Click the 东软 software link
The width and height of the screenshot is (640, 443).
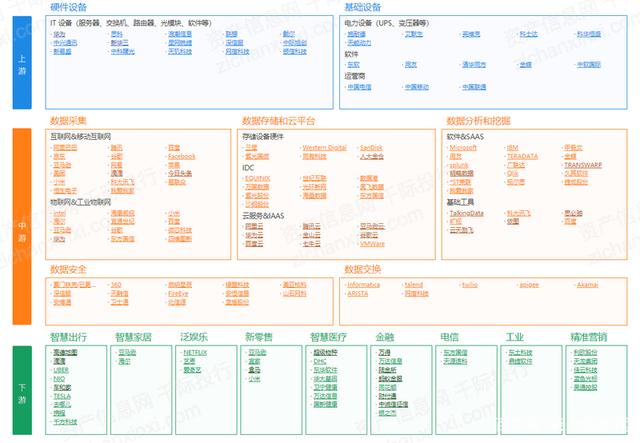(x=353, y=65)
